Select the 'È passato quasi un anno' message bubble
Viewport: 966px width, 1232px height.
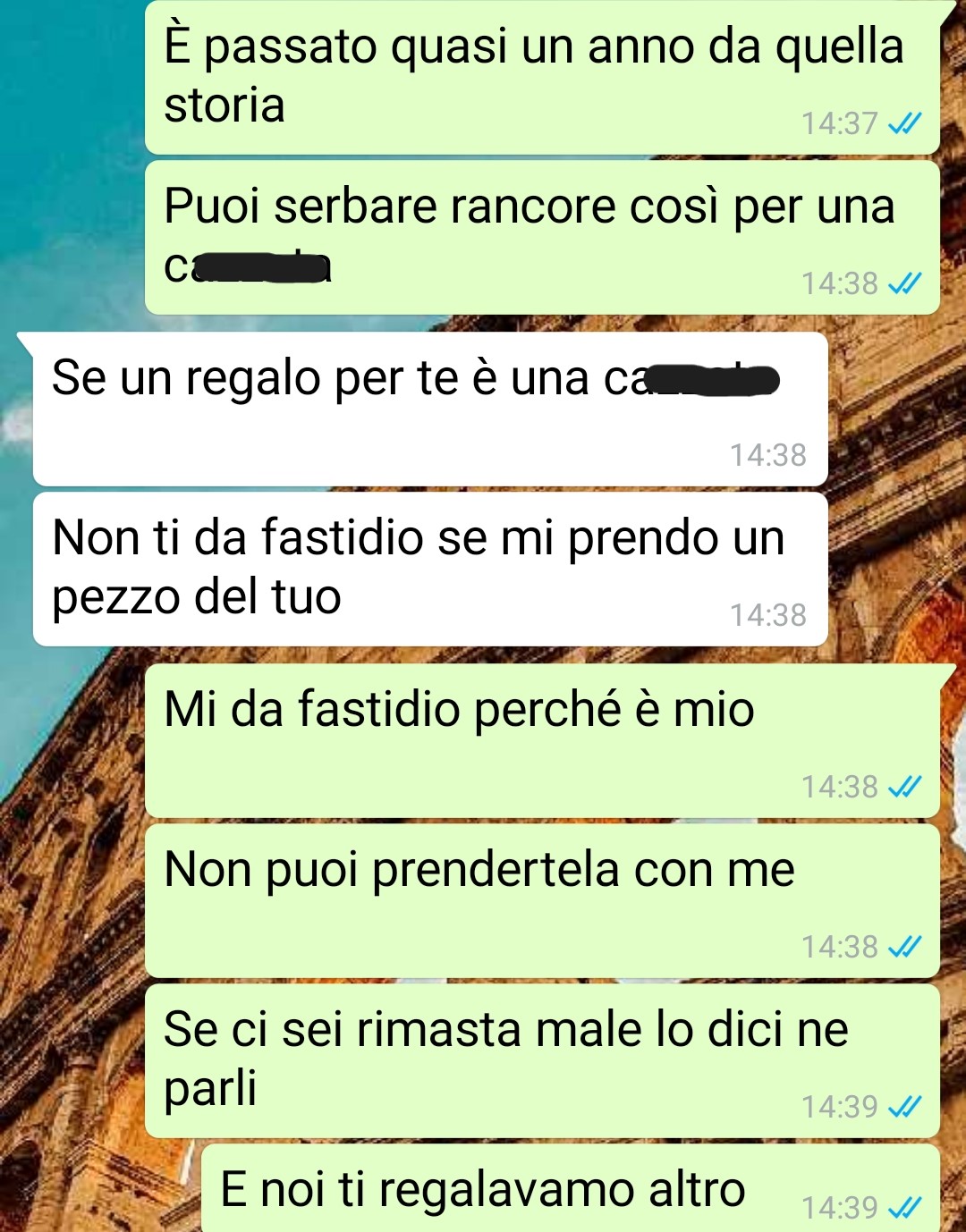point(542,77)
